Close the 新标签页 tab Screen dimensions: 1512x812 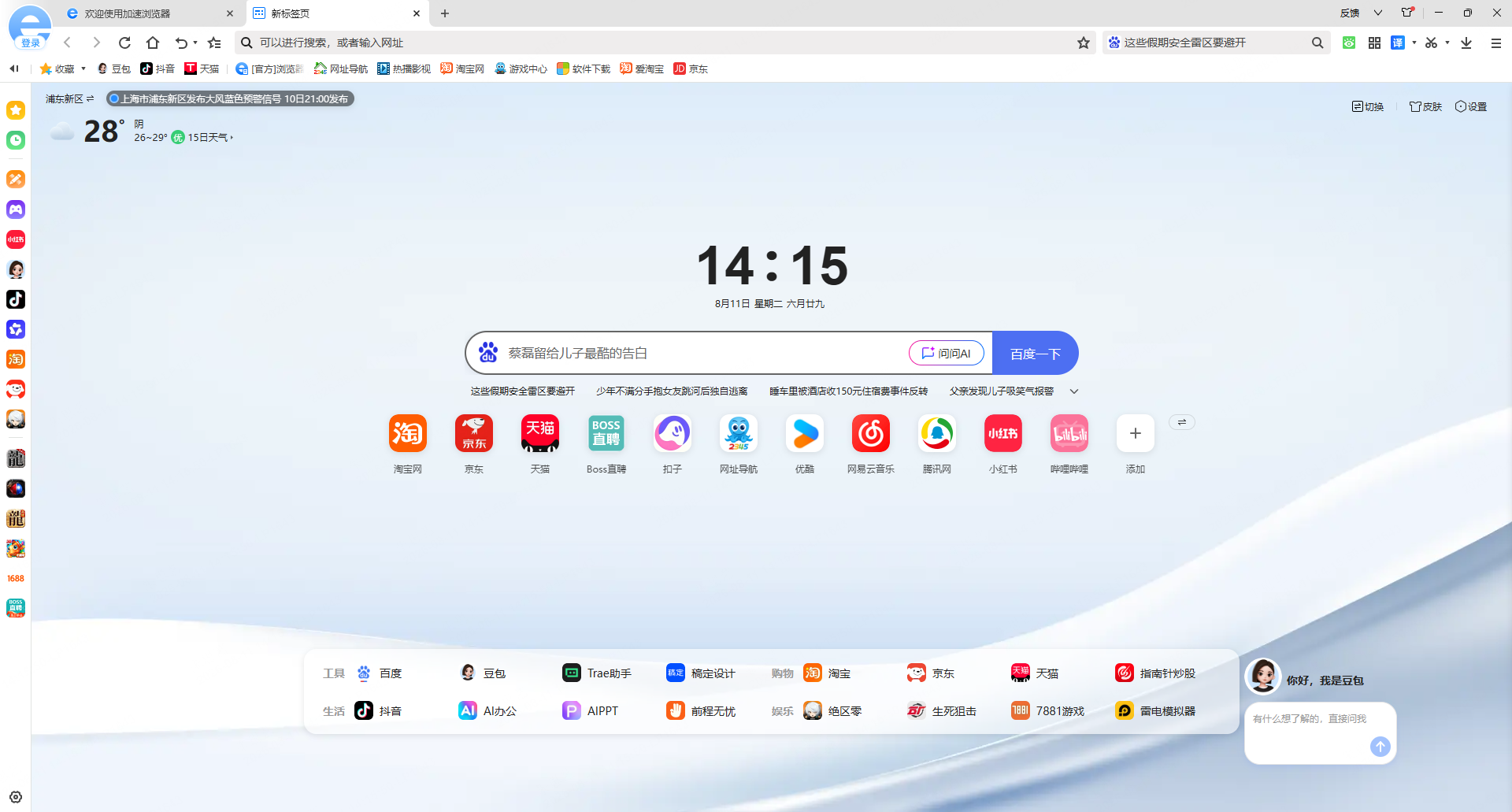click(417, 13)
